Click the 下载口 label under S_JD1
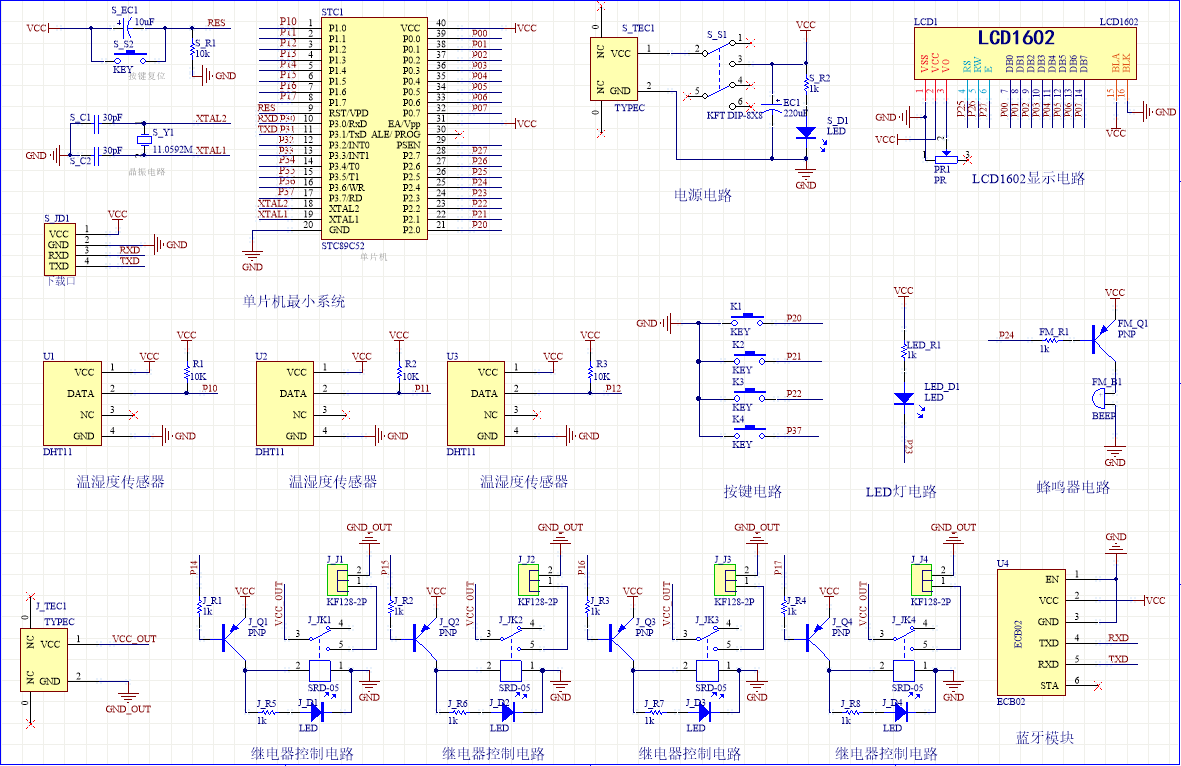Screen dimensions: 1181x766 pyautogui.click(x=61, y=281)
